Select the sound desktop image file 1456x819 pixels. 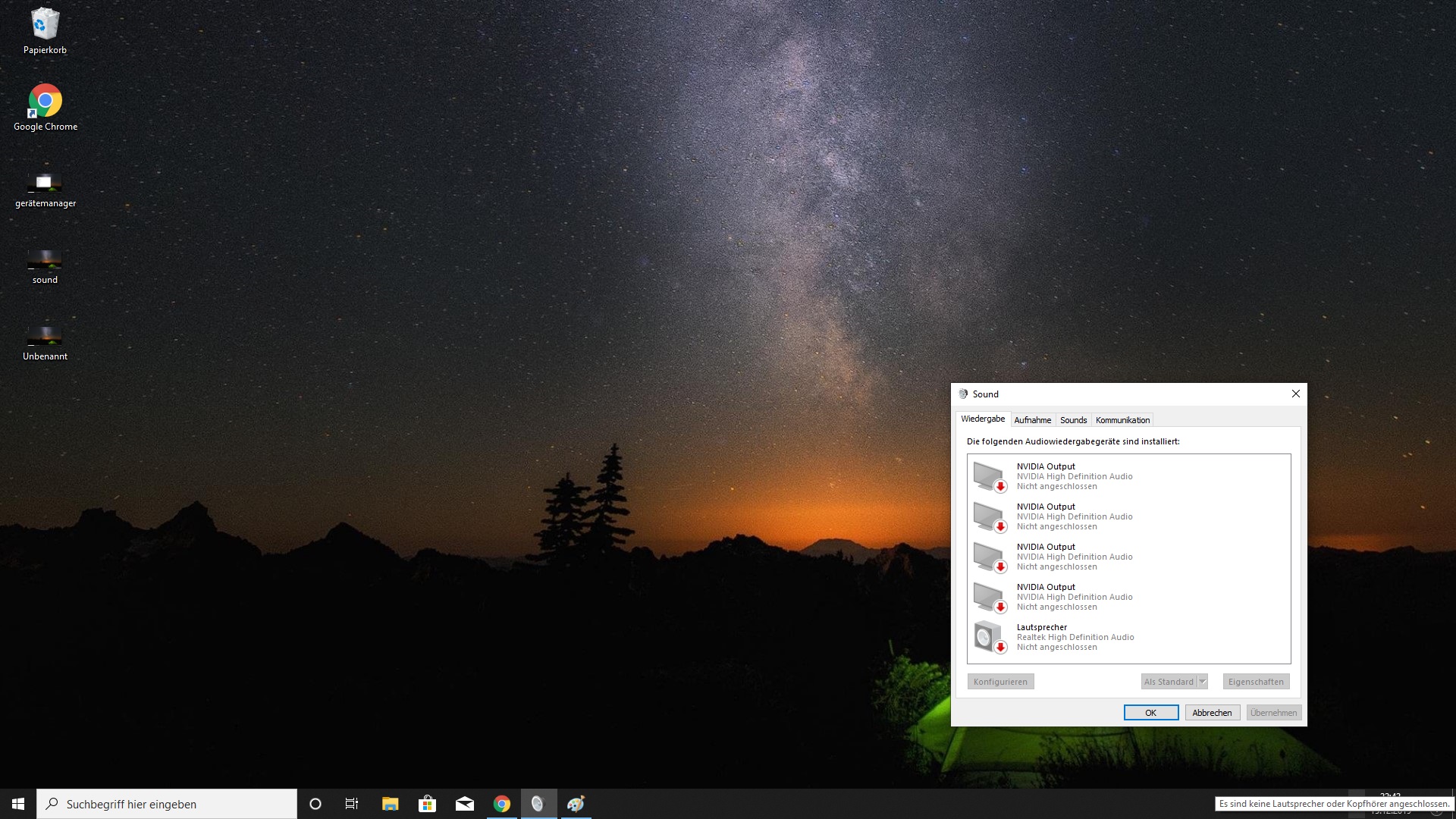45,260
